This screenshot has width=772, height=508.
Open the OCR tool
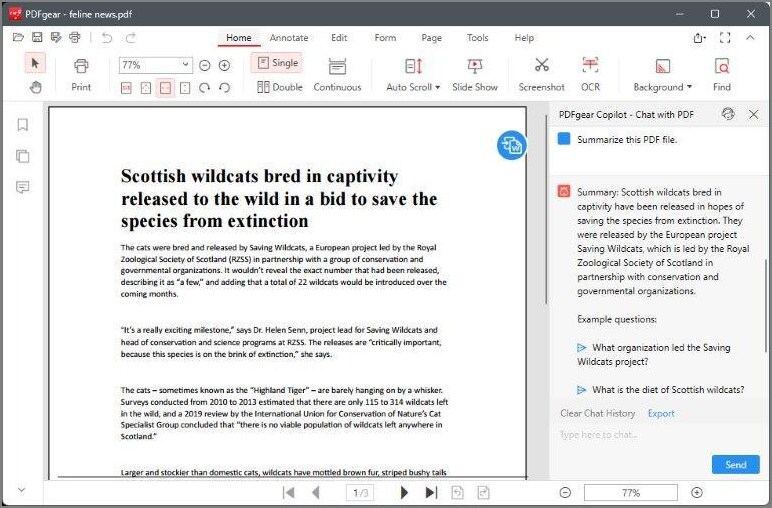[590, 74]
